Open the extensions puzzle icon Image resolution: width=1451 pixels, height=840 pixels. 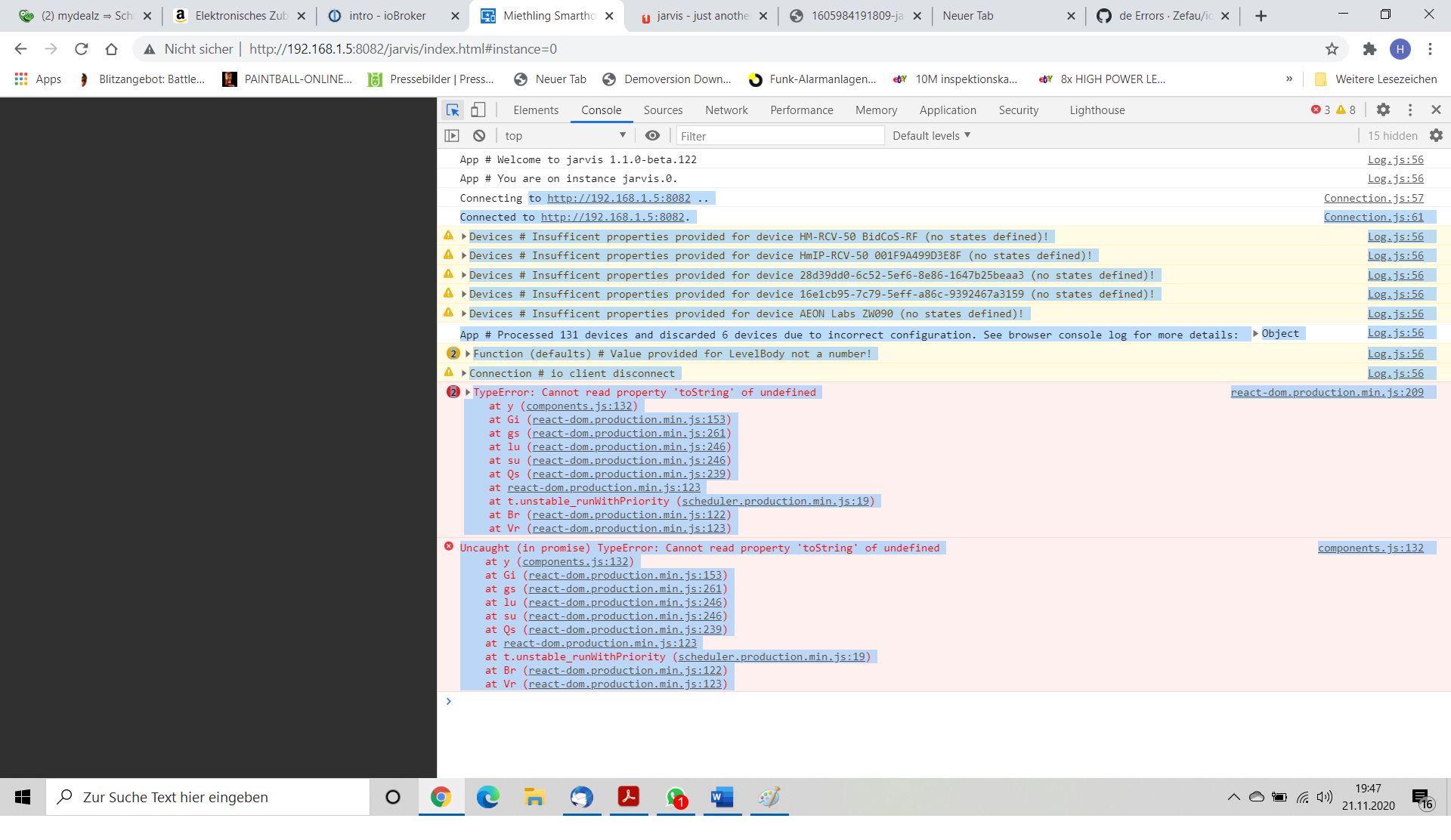[1369, 49]
